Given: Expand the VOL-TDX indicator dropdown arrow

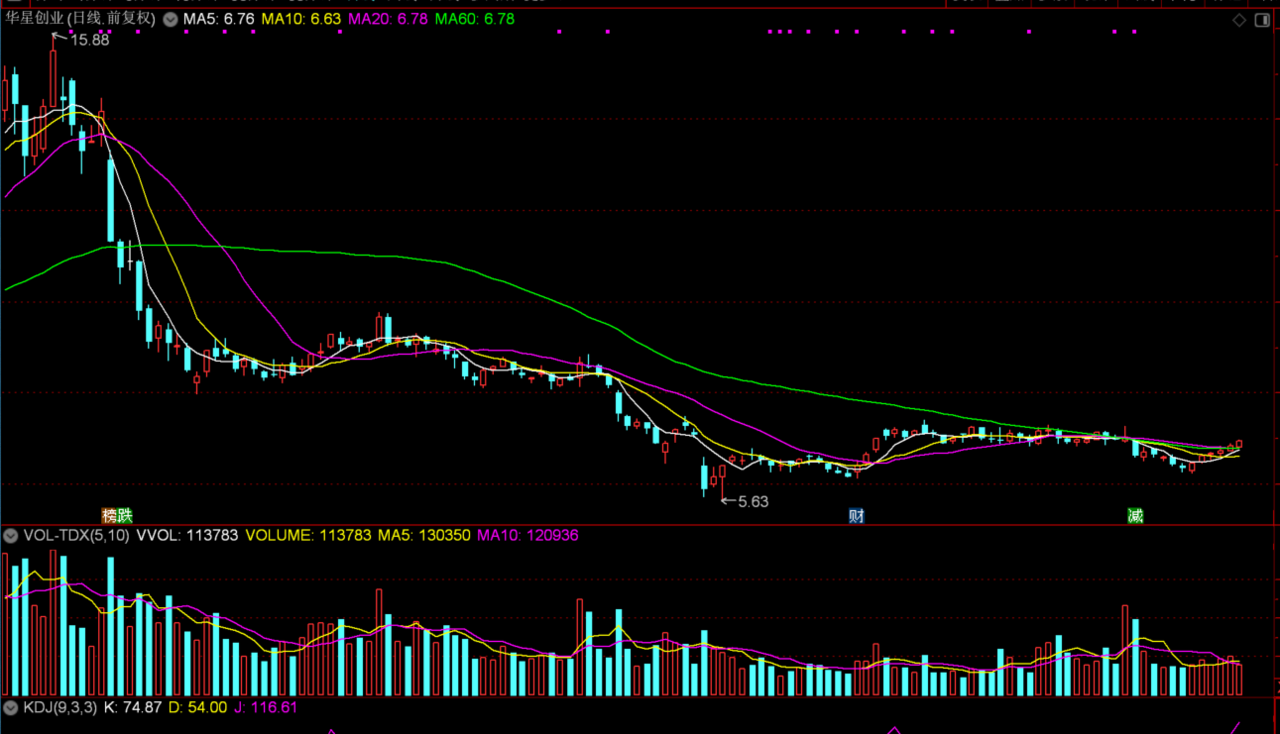Looking at the screenshot, I should (11, 536).
